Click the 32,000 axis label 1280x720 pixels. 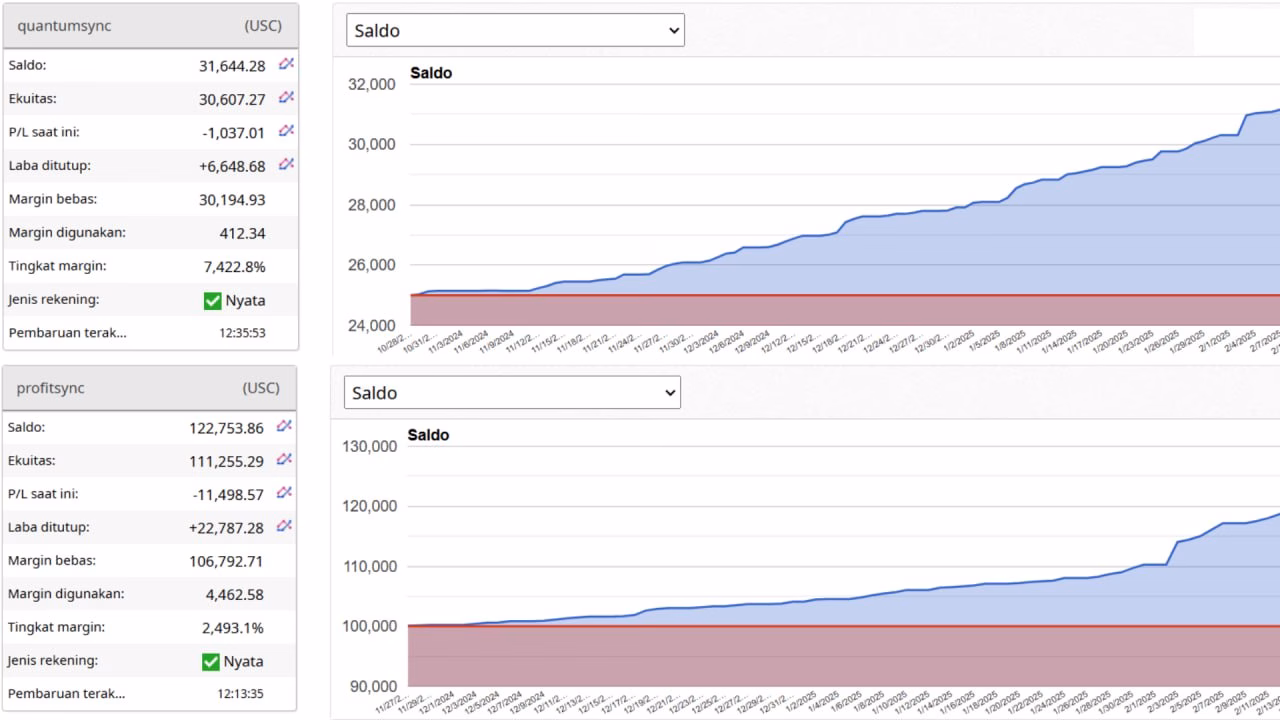click(x=372, y=84)
